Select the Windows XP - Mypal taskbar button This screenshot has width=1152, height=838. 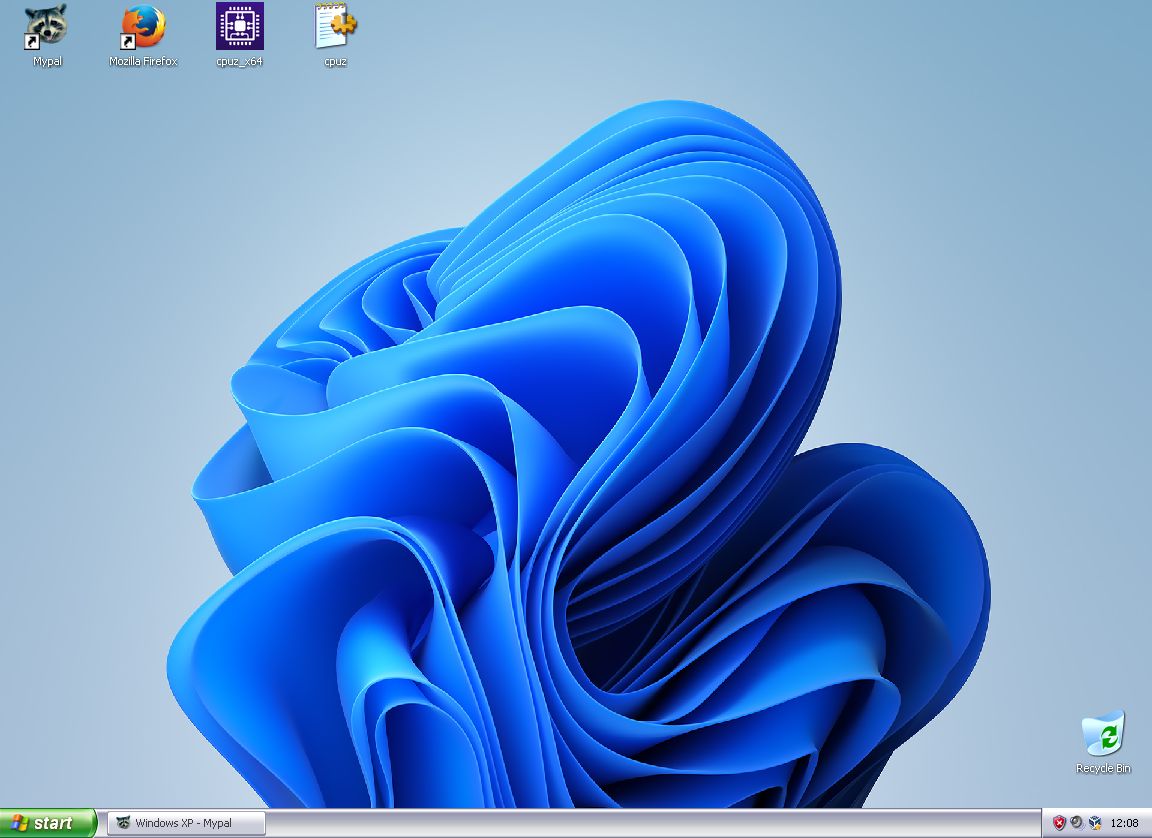183,823
